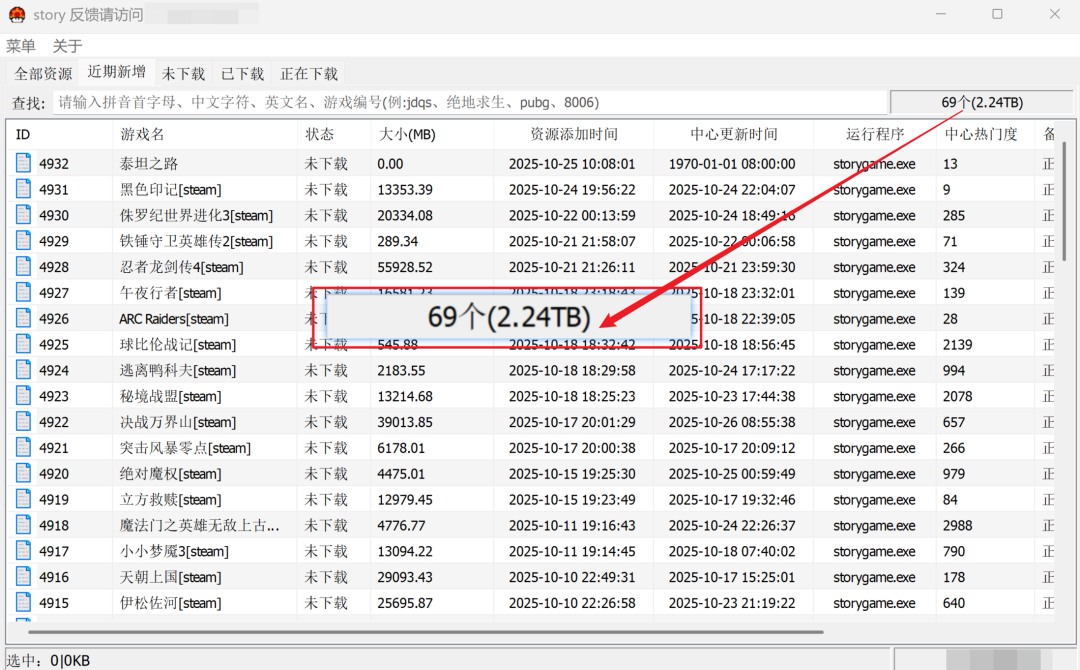Click the file icon beside ID 4915
The height and width of the screenshot is (670, 1080).
(x=24, y=603)
